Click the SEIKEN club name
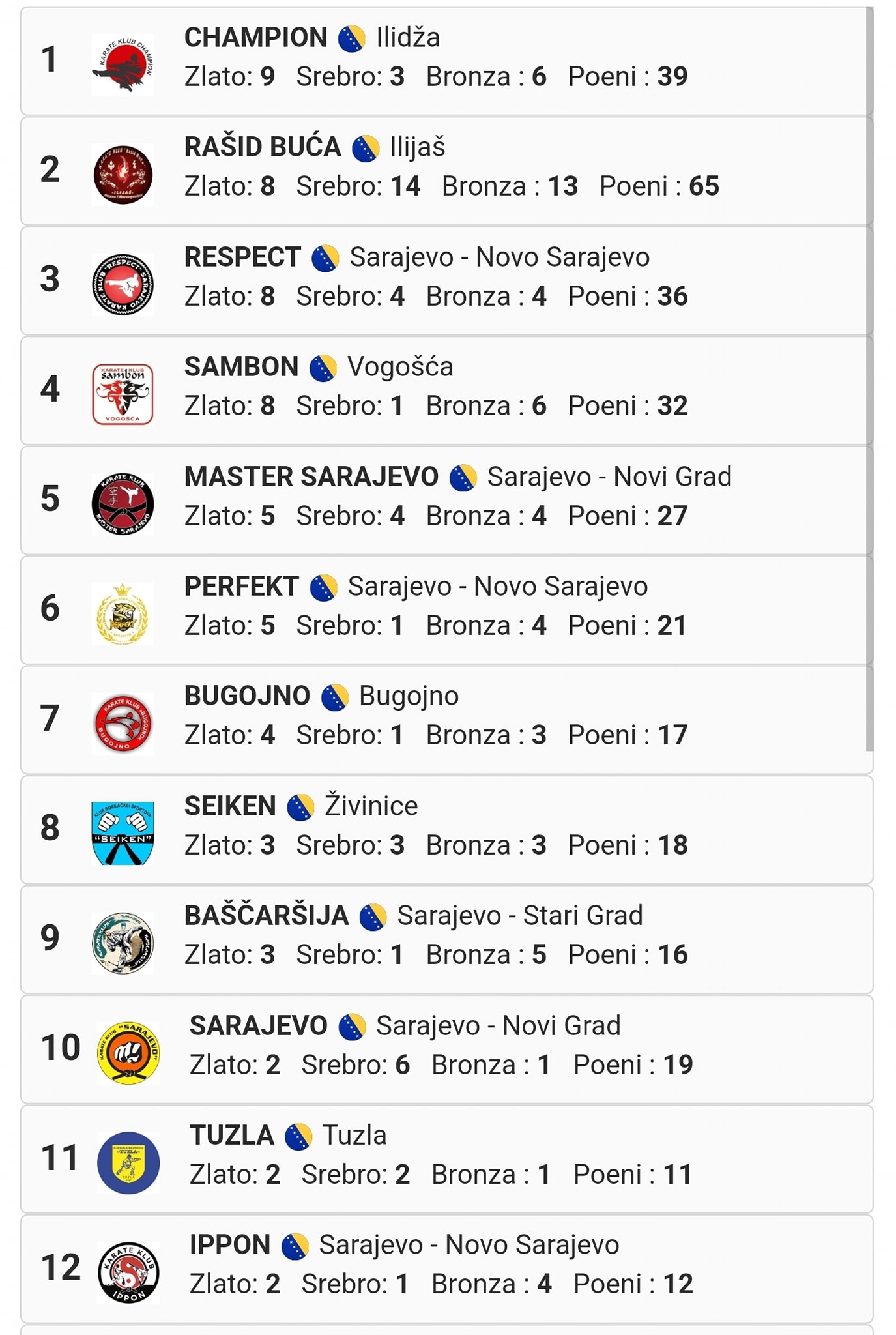Viewport: 896px width, 1335px height. [x=230, y=806]
